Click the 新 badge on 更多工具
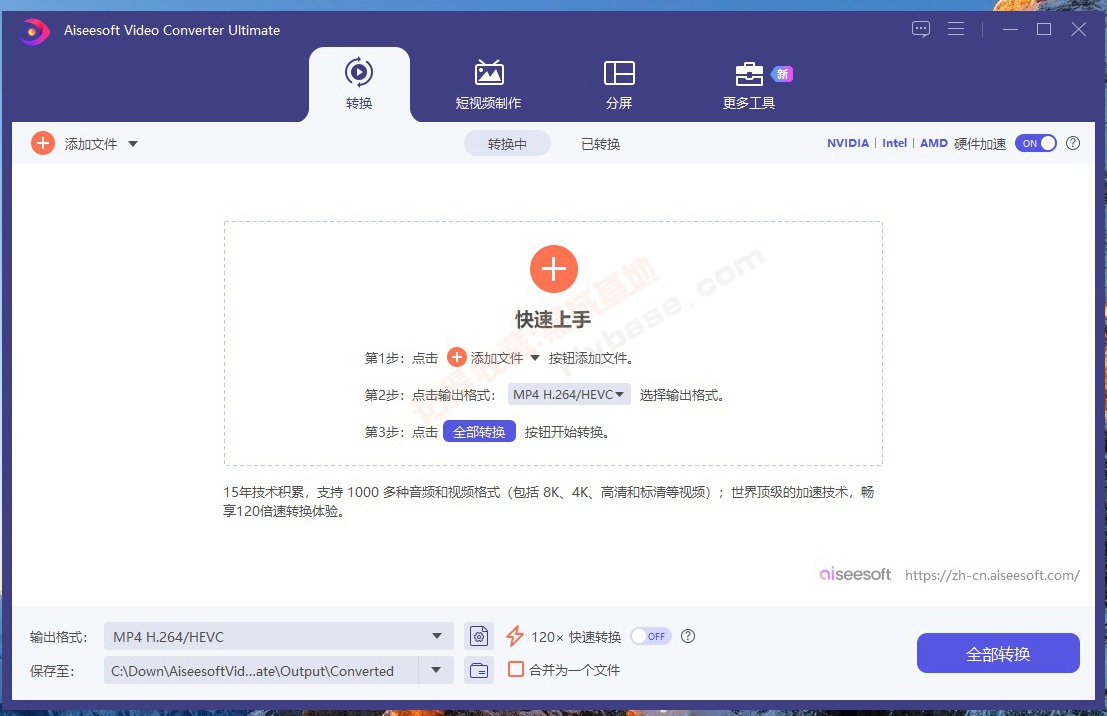This screenshot has width=1107, height=716. (x=782, y=74)
